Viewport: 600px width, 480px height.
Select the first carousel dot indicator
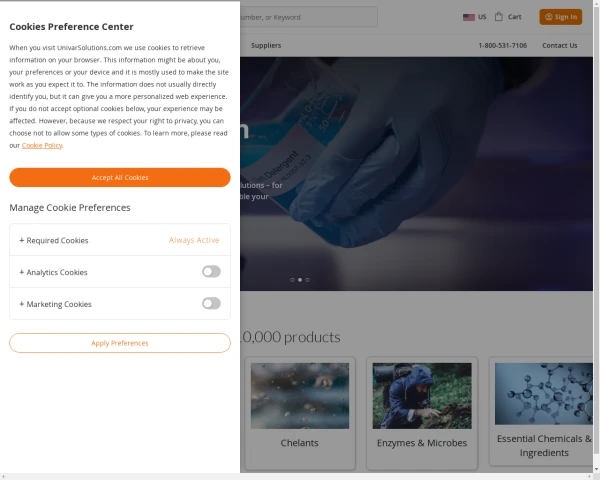(292, 280)
